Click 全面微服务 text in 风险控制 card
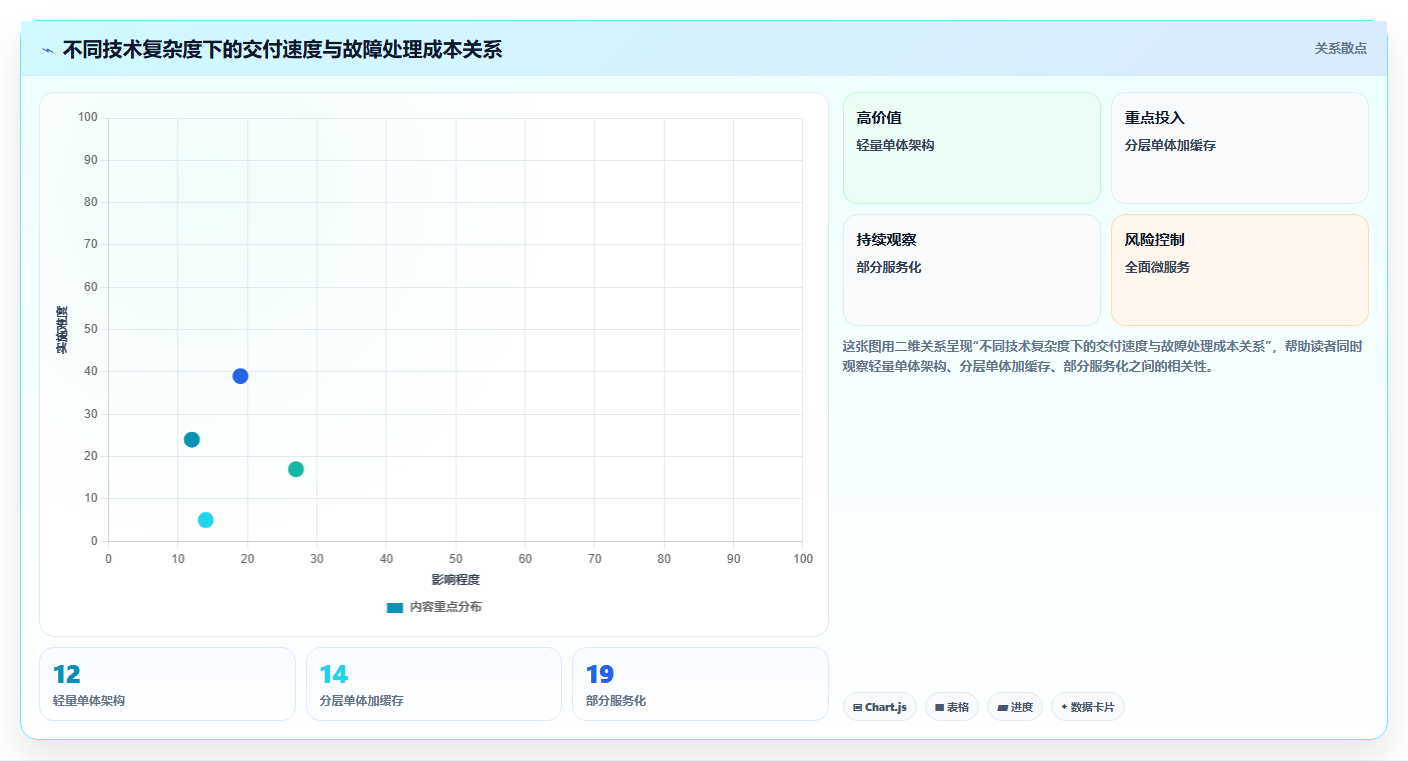Image resolution: width=1408 pixels, height=761 pixels. 1157,267
